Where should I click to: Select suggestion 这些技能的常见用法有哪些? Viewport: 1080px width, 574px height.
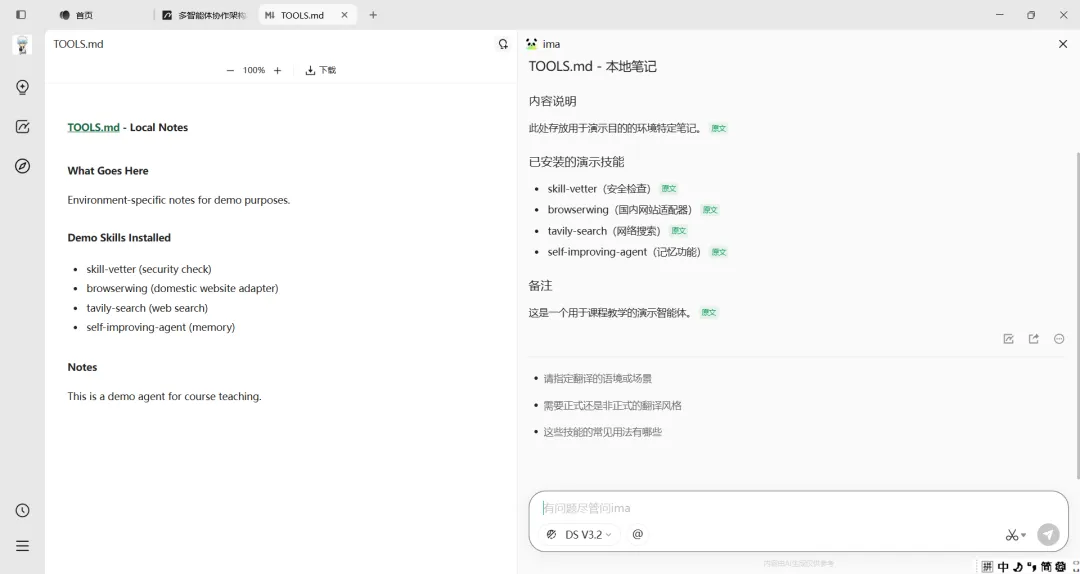point(603,432)
